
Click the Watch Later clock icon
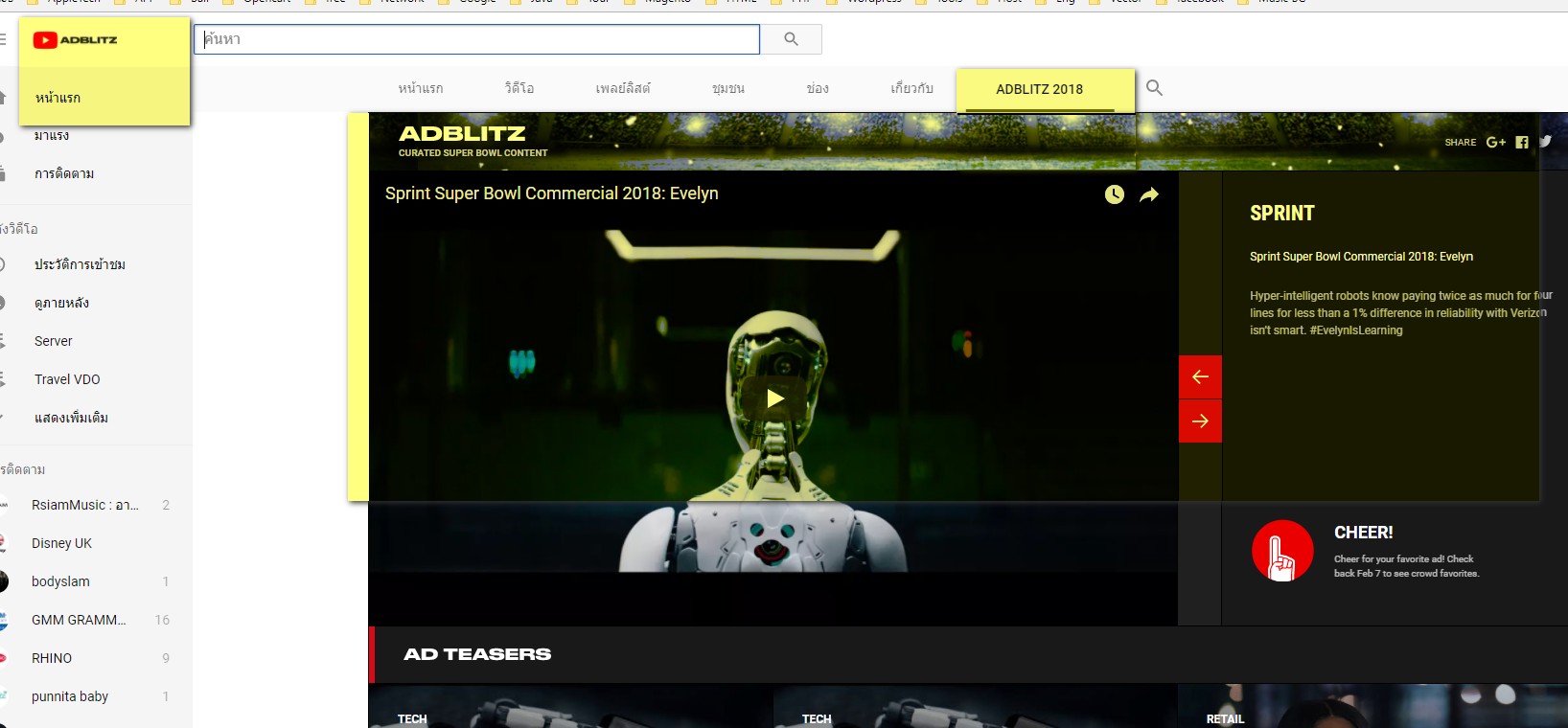tap(1114, 194)
